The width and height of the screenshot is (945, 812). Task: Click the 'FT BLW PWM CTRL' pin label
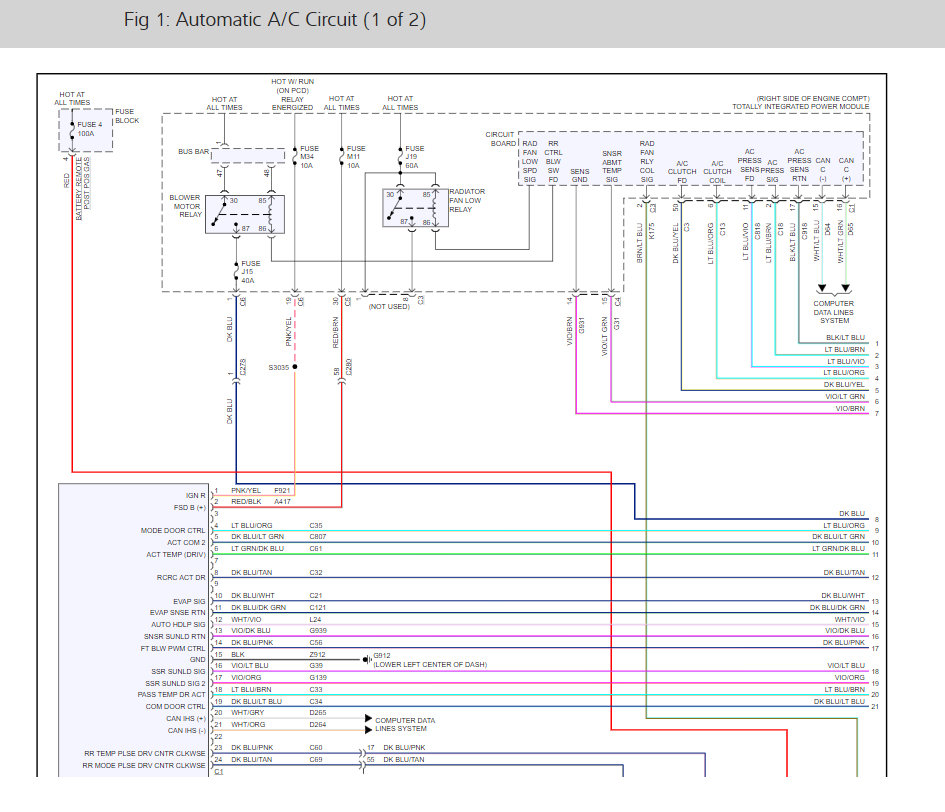[x=173, y=649]
